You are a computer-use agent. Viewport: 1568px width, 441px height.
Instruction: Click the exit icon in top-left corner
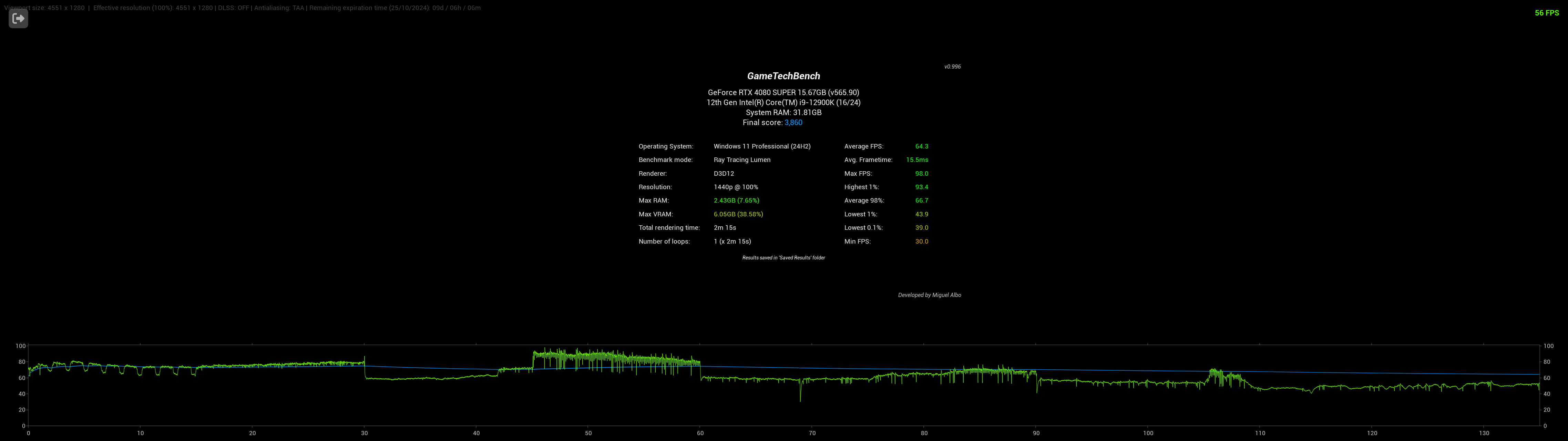[18, 18]
